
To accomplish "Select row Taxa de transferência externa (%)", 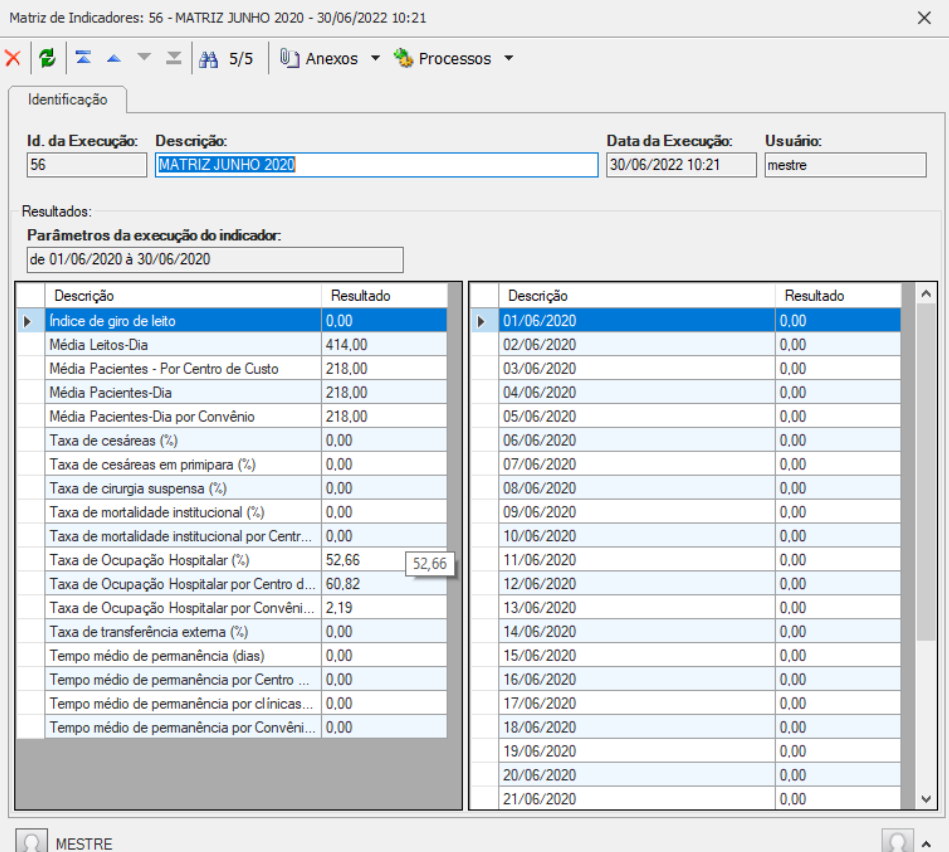I will pos(232,632).
